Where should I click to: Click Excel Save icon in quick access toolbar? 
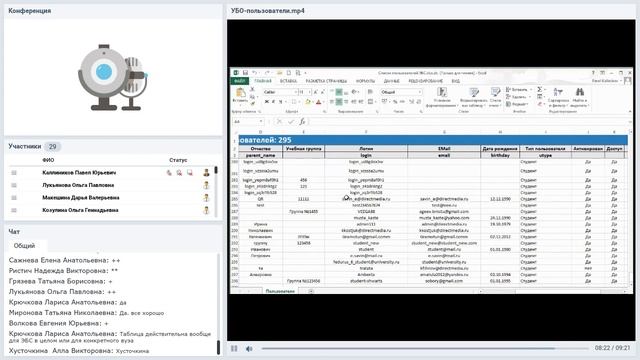(x=245, y=73)
